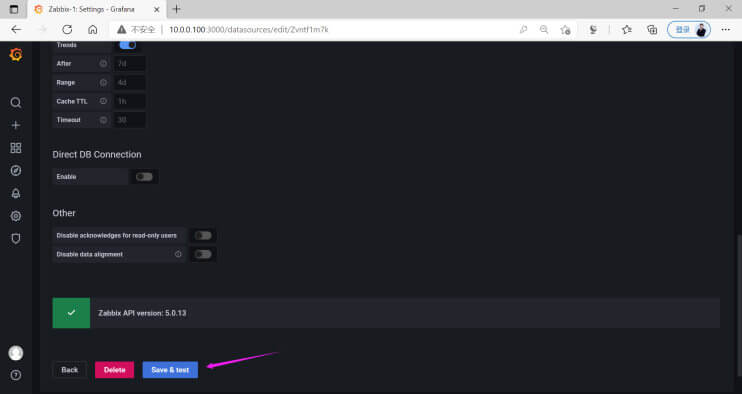Open browser zoom magnifier icon
742x394 pixels.
click(544, 29)
